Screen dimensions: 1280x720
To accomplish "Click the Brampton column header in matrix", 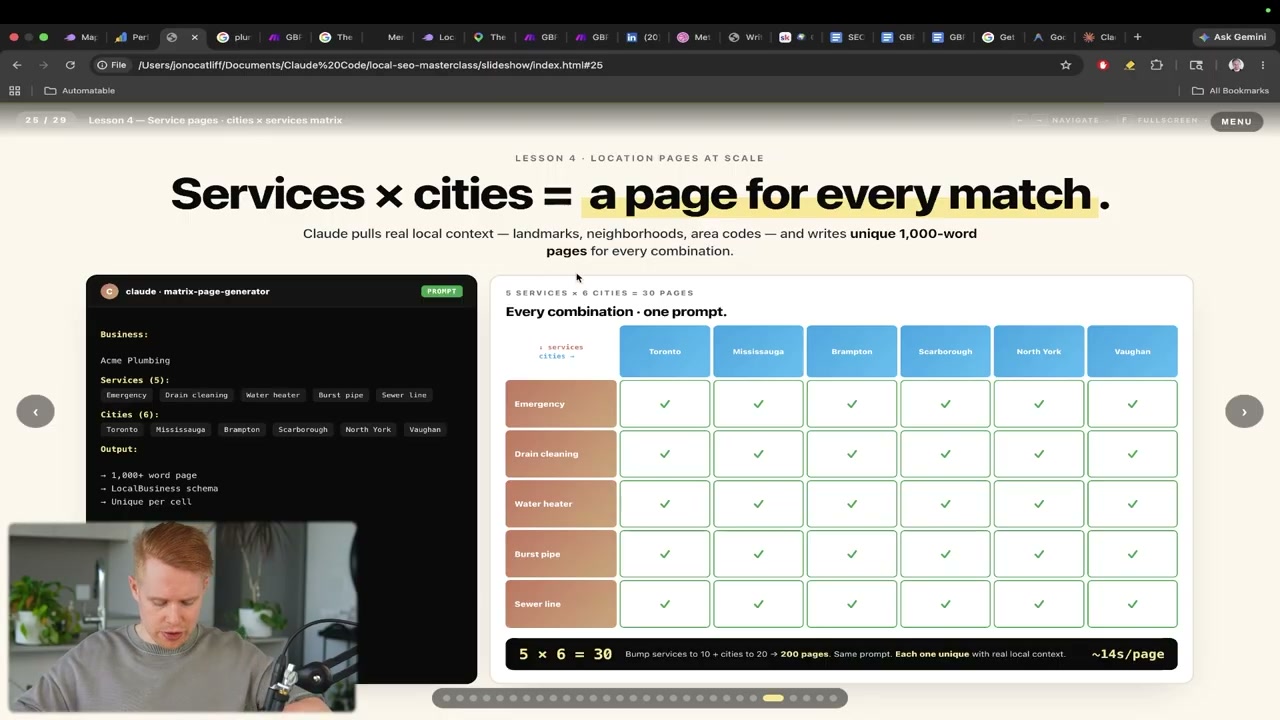I will pos(852,351).
